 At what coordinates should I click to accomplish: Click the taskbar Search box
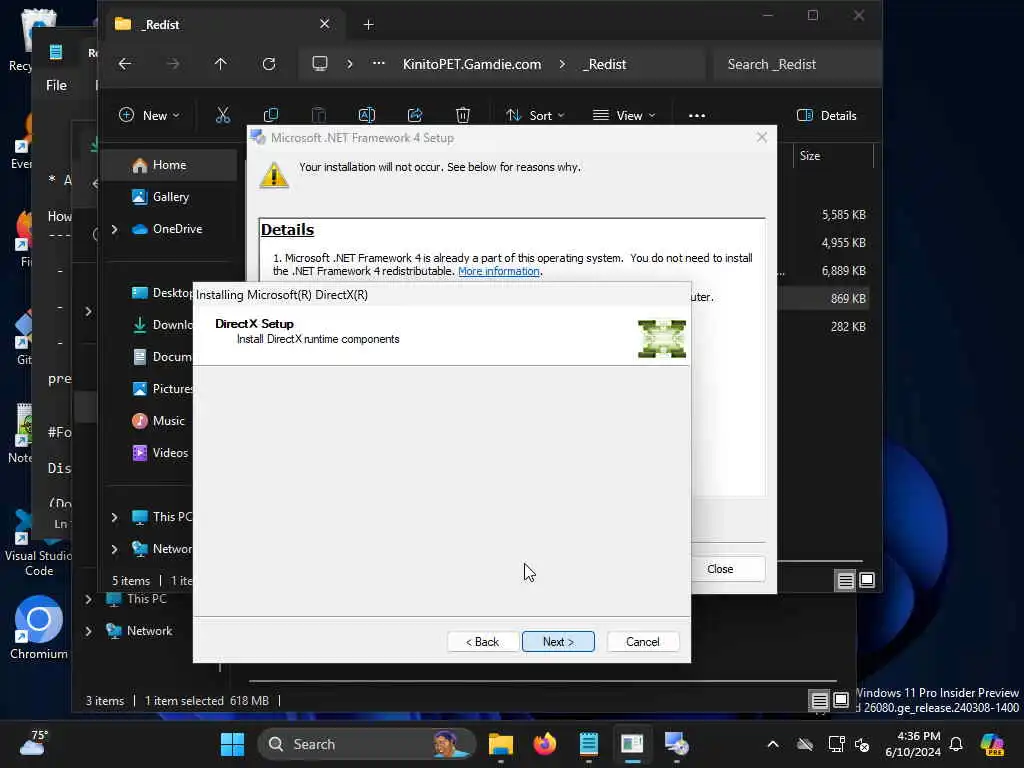(367, 744)
